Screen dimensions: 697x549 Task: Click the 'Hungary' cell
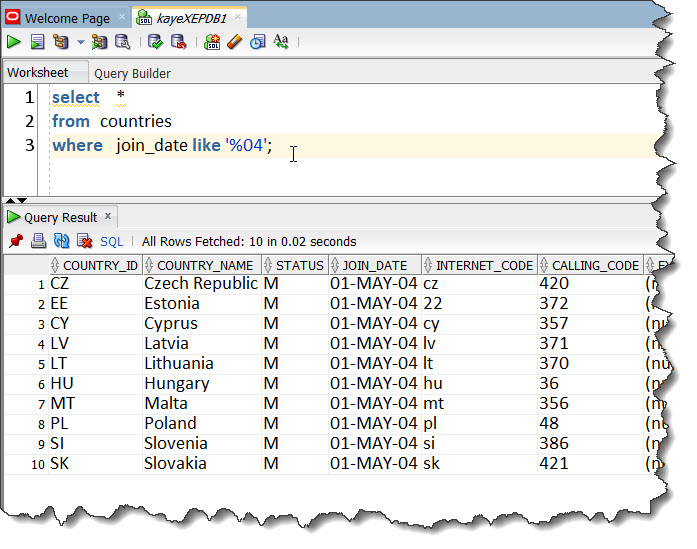(x=201, y=384)
